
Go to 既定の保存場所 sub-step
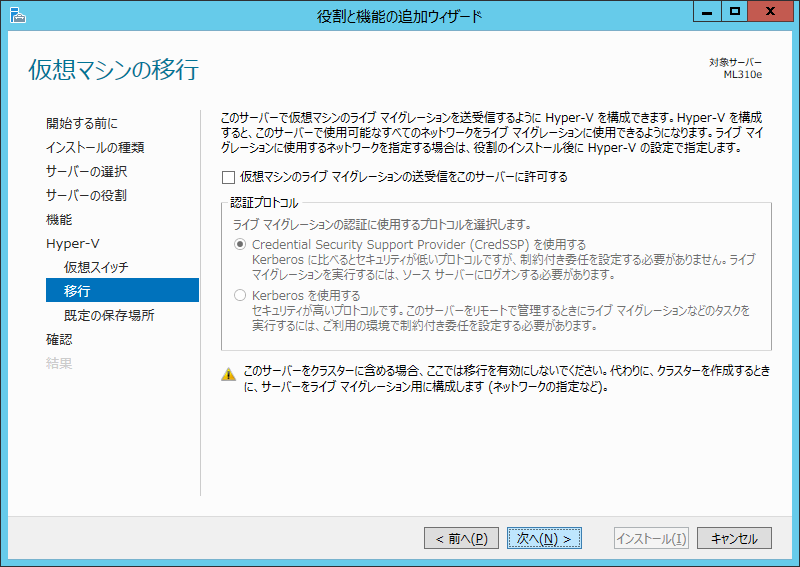109,315
